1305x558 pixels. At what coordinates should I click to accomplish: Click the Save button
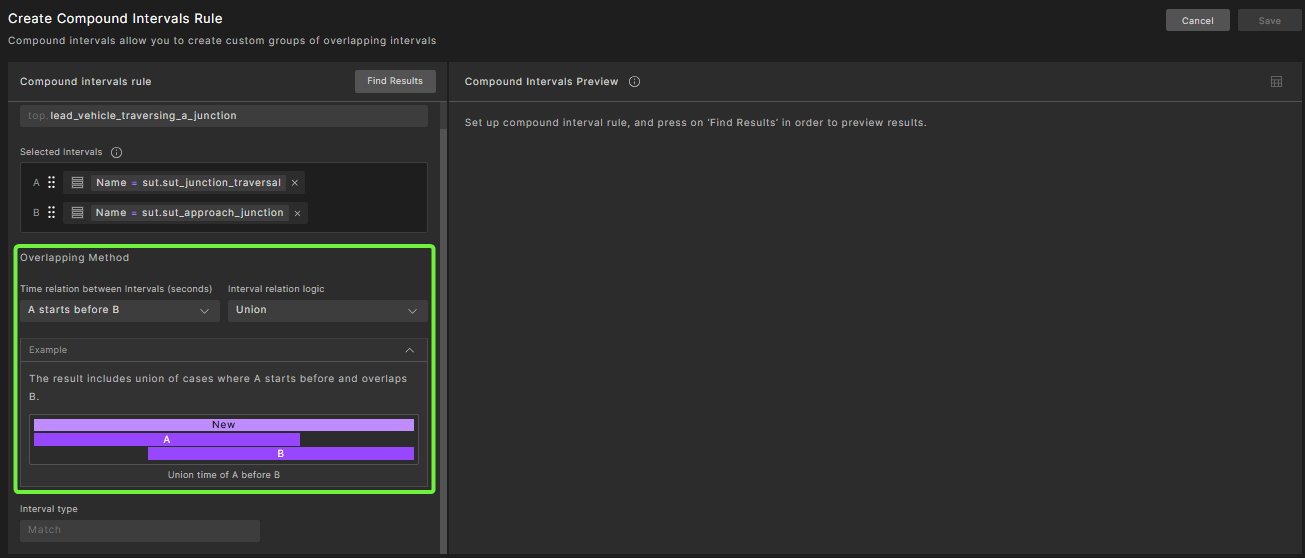[x=1269, y=21]
